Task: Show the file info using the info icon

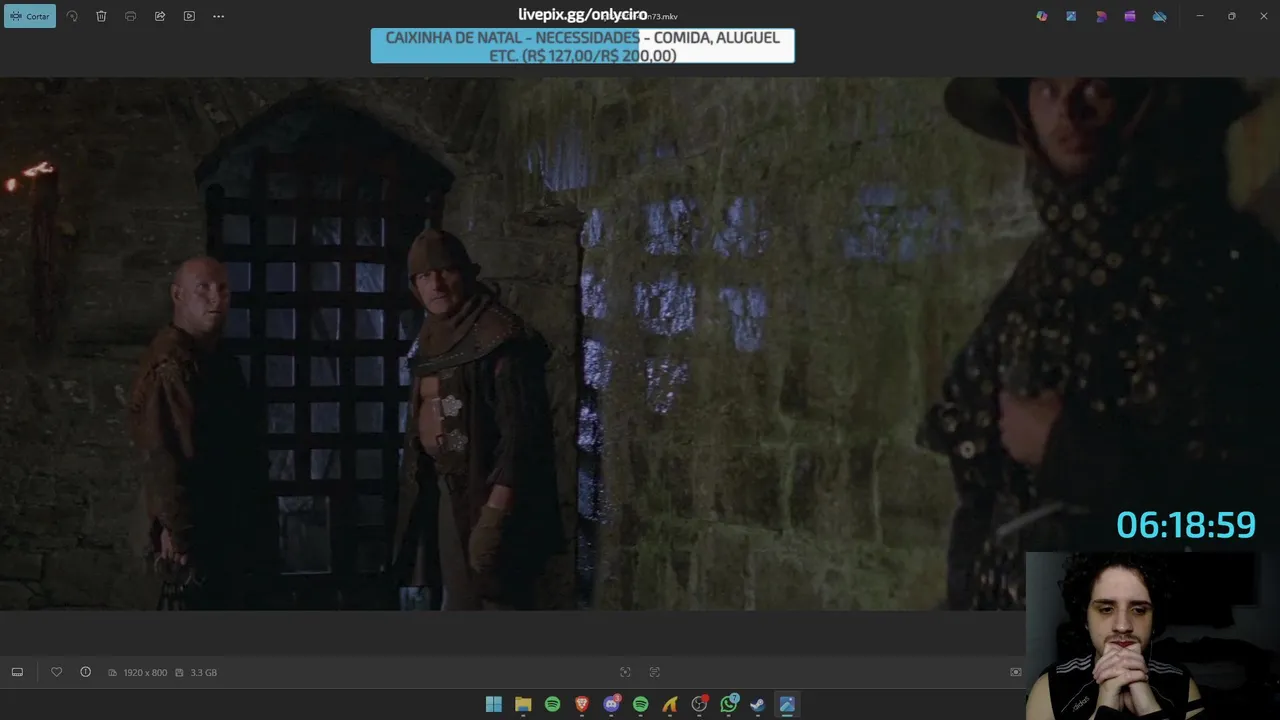Action: click(x=85, y=672)
